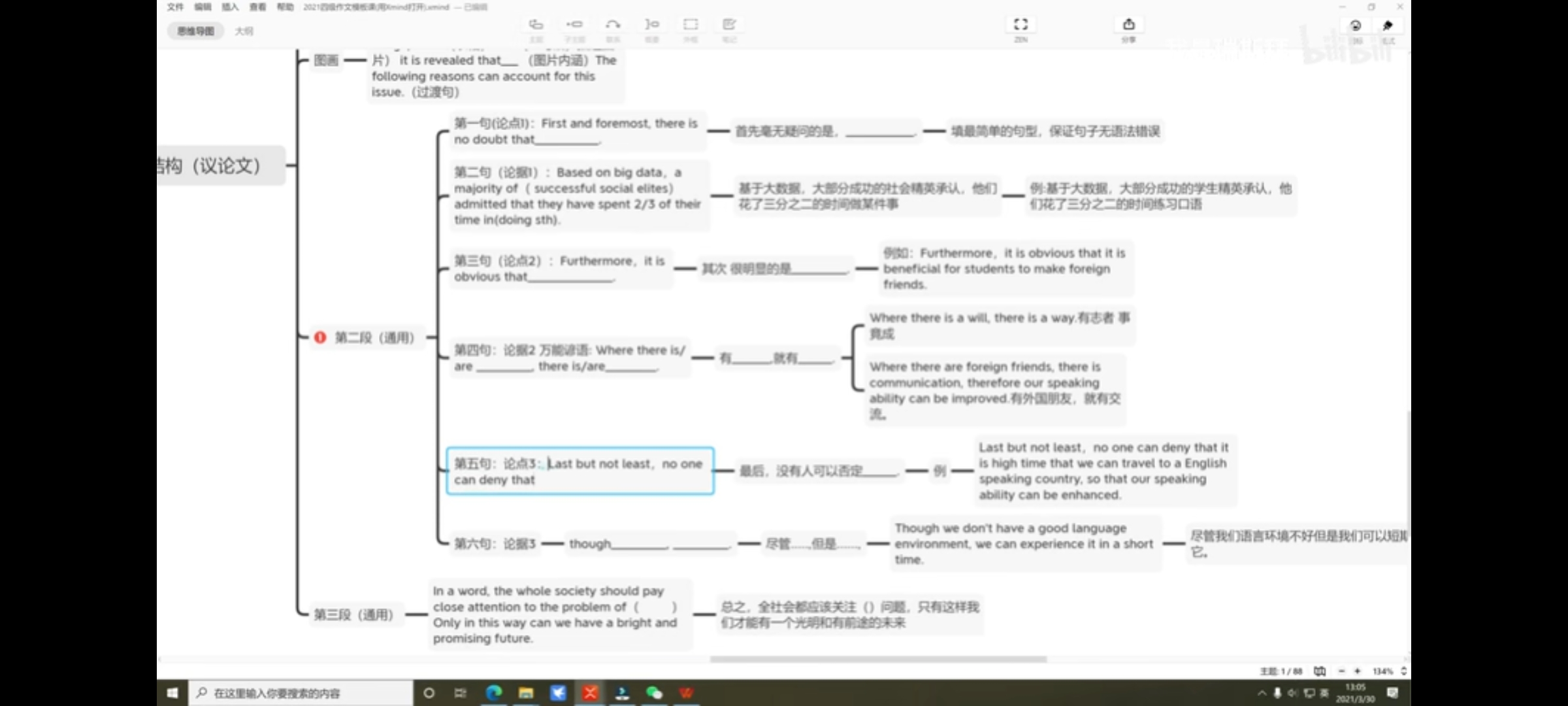
Task: Select the small 例 node
Action: (x=939, y=471)
